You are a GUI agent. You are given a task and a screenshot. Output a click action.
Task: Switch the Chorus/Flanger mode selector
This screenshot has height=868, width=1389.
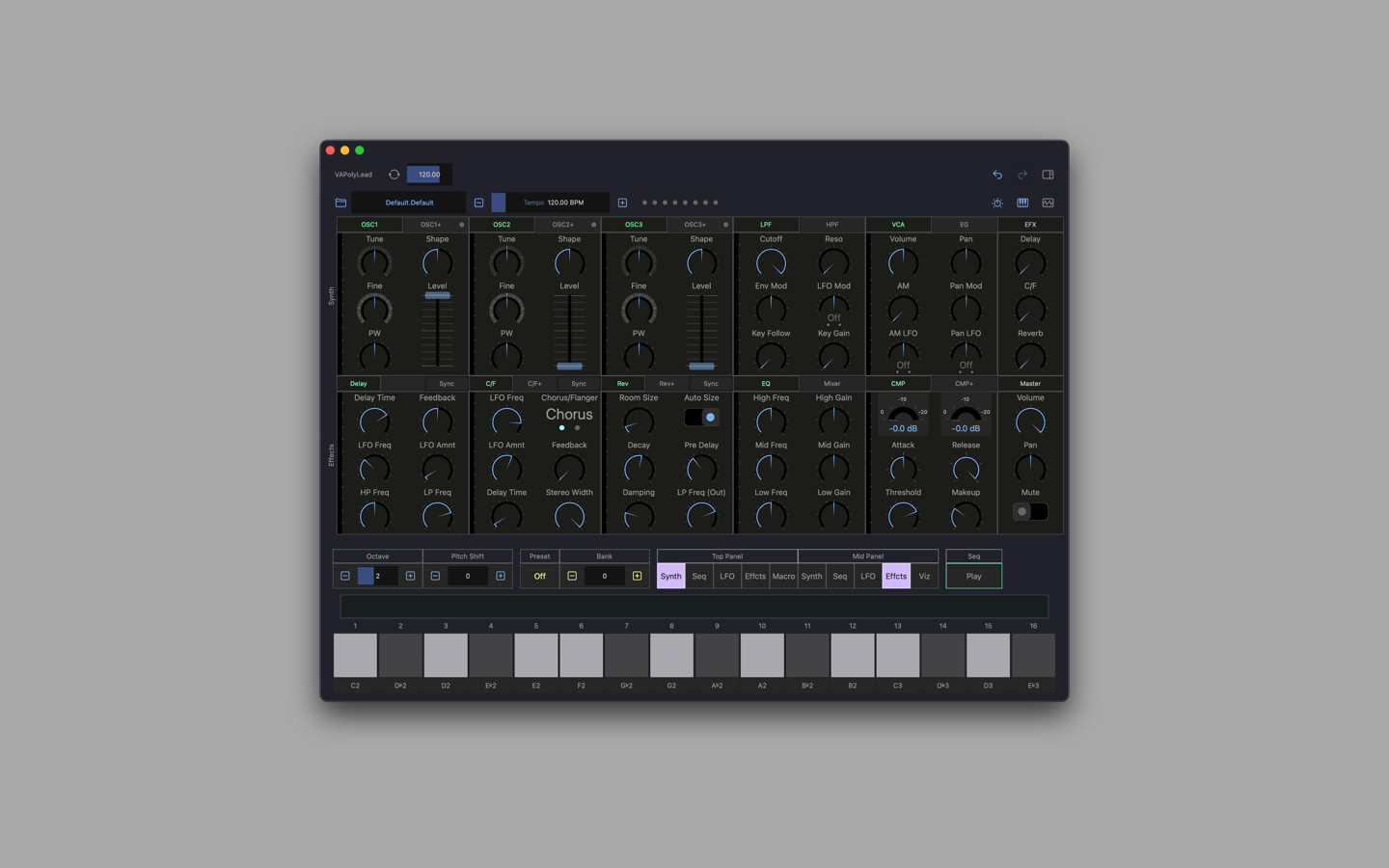(569, 417)
